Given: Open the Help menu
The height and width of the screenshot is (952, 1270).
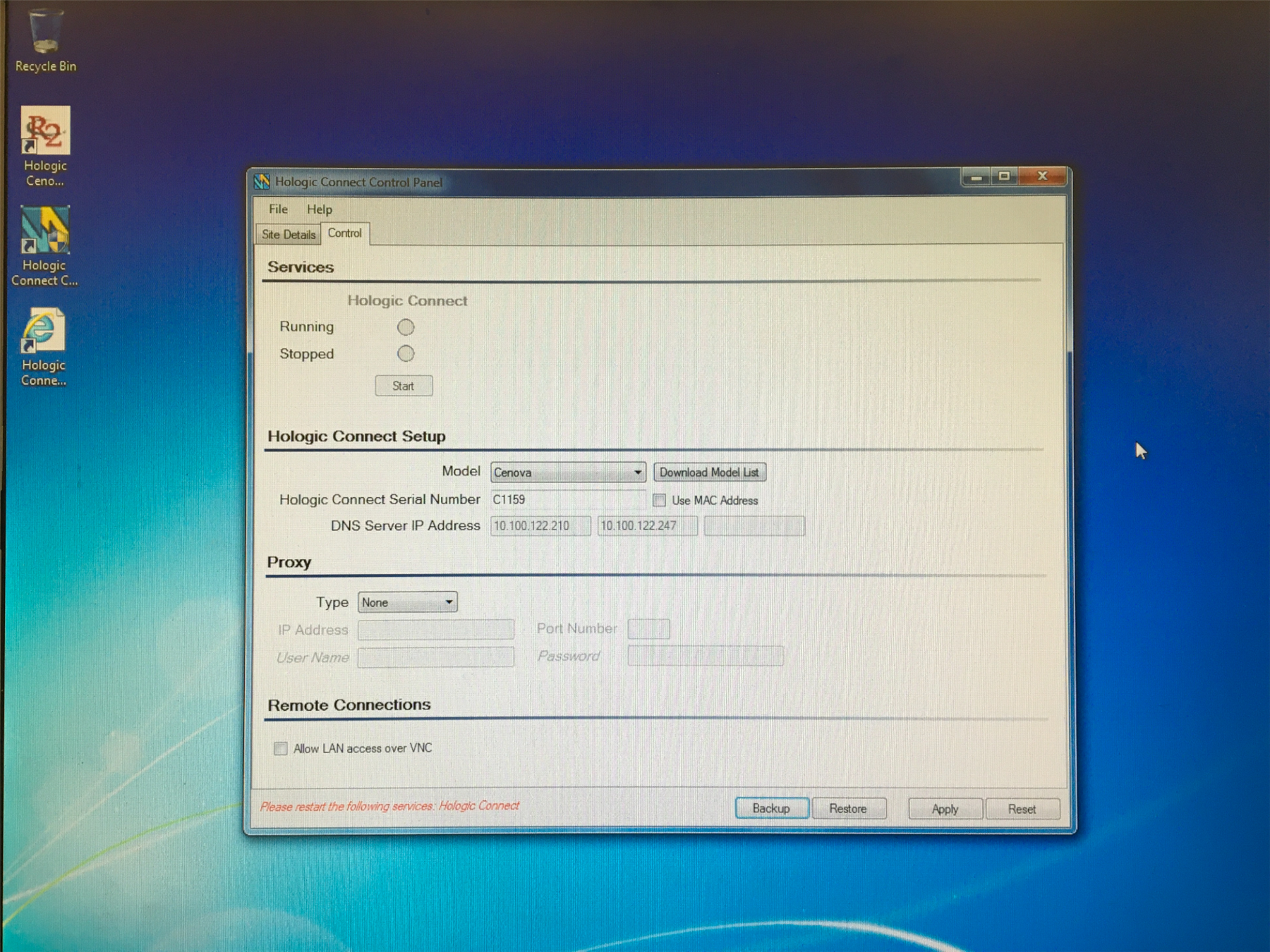Looking at the screenshot, I should coord(319,209).
